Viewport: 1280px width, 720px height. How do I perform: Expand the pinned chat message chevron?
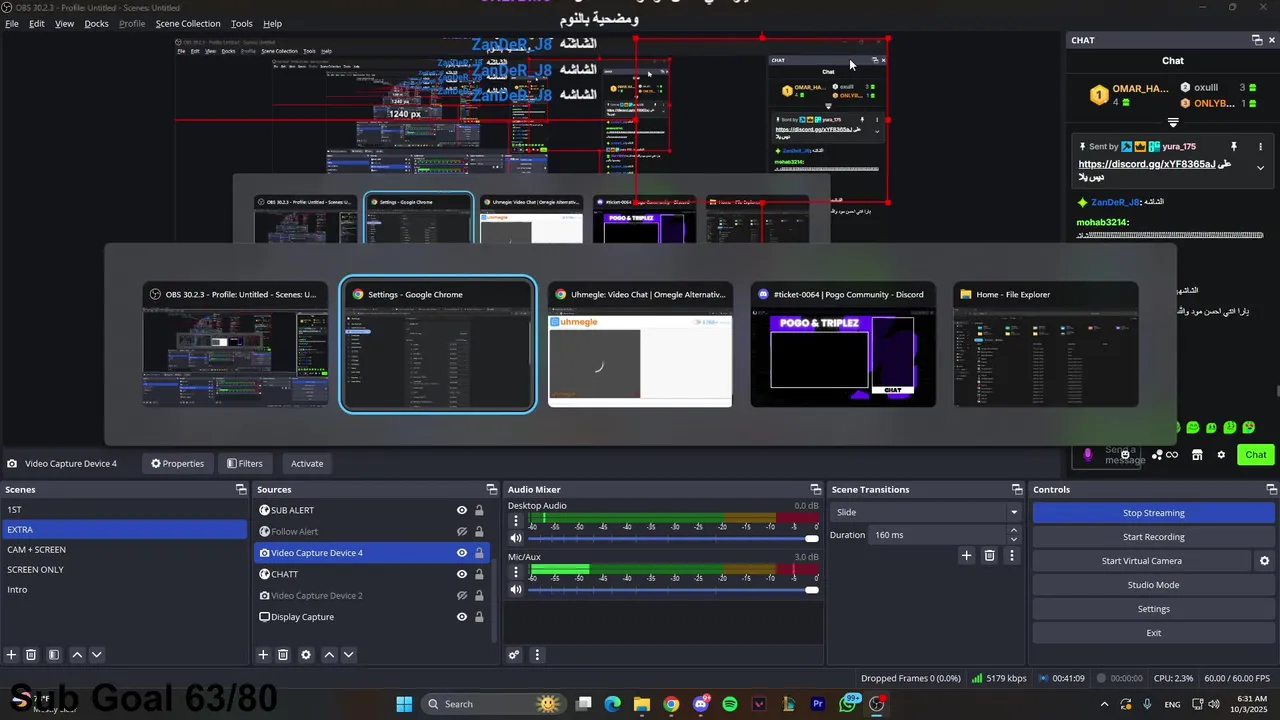coord(1260,168)
